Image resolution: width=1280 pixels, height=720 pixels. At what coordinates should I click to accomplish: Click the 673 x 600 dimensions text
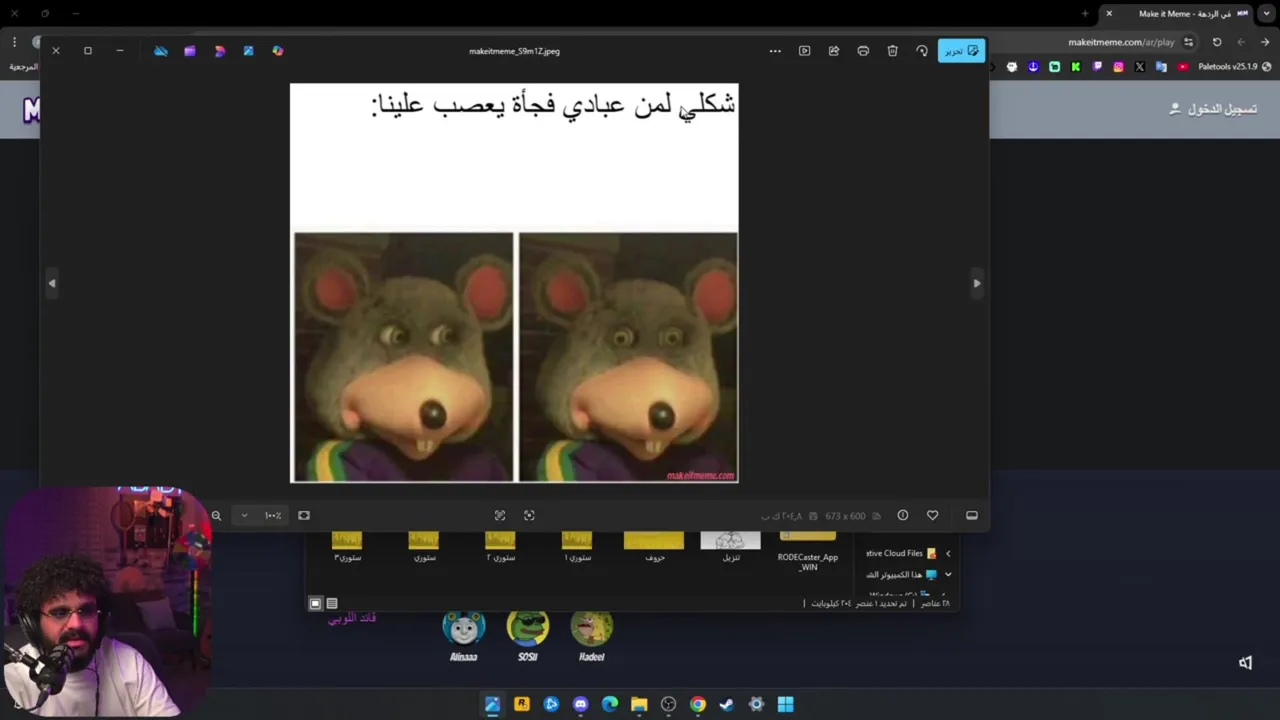845,516
